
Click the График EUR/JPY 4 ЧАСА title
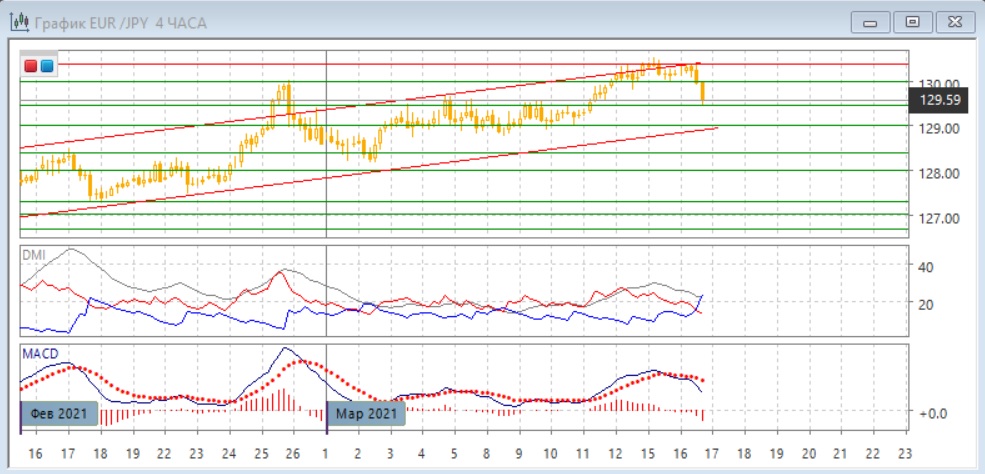point(120,22)
